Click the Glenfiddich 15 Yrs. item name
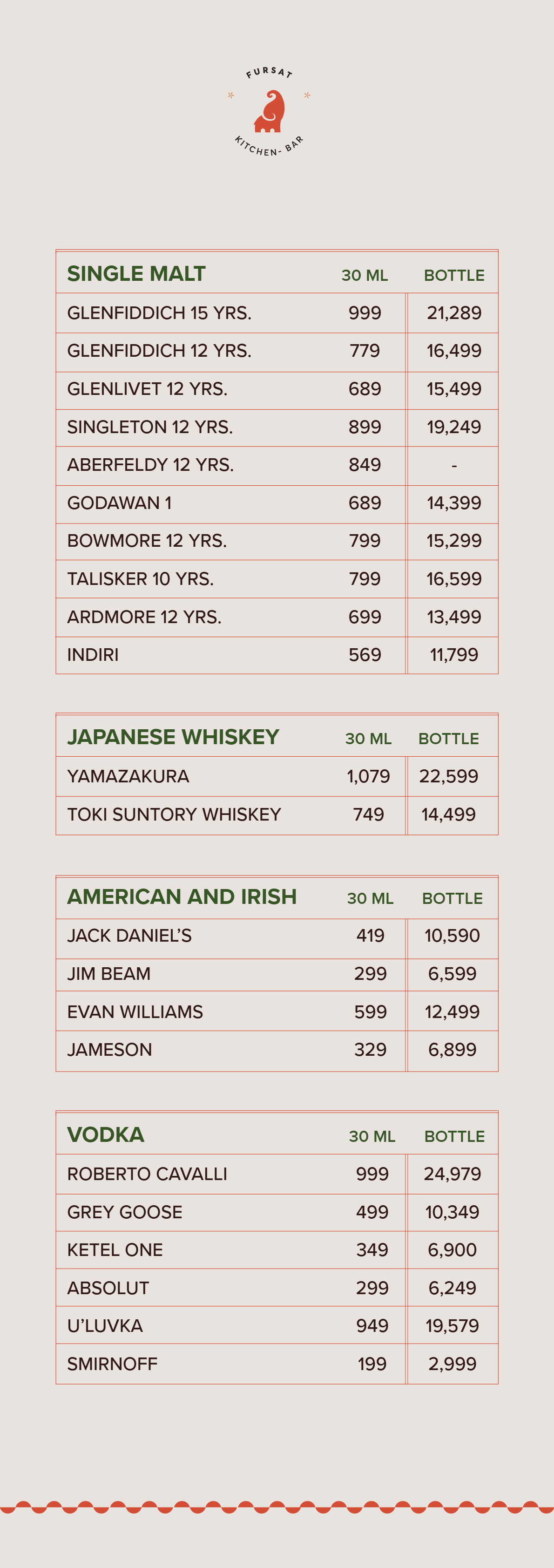This screenshot has width=554, height=1568. tap(159, 313)
